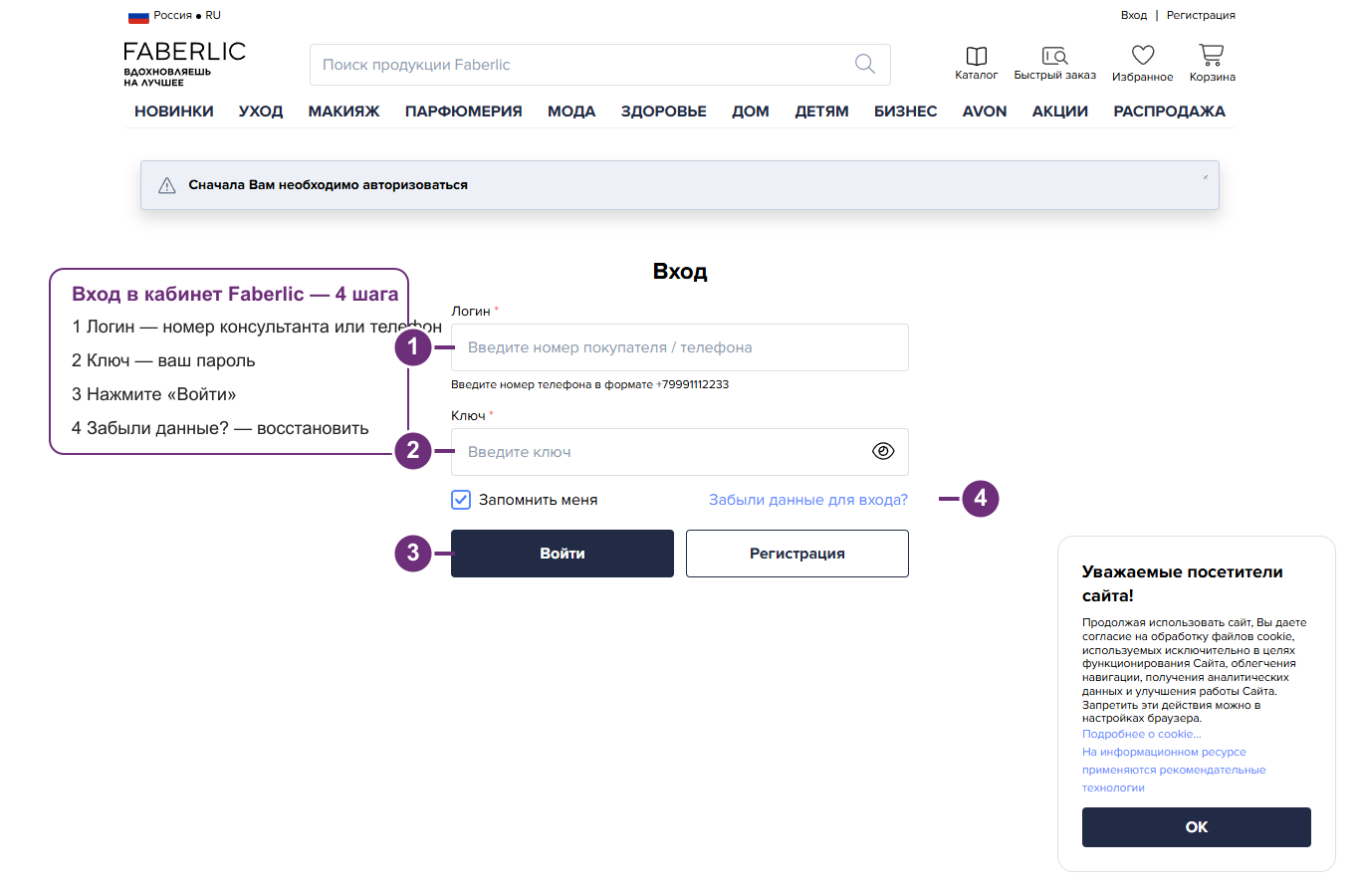Open the РАСПРОДАЖА menu
This screenshot has width=1360, height=896.
pos(1170,112)
